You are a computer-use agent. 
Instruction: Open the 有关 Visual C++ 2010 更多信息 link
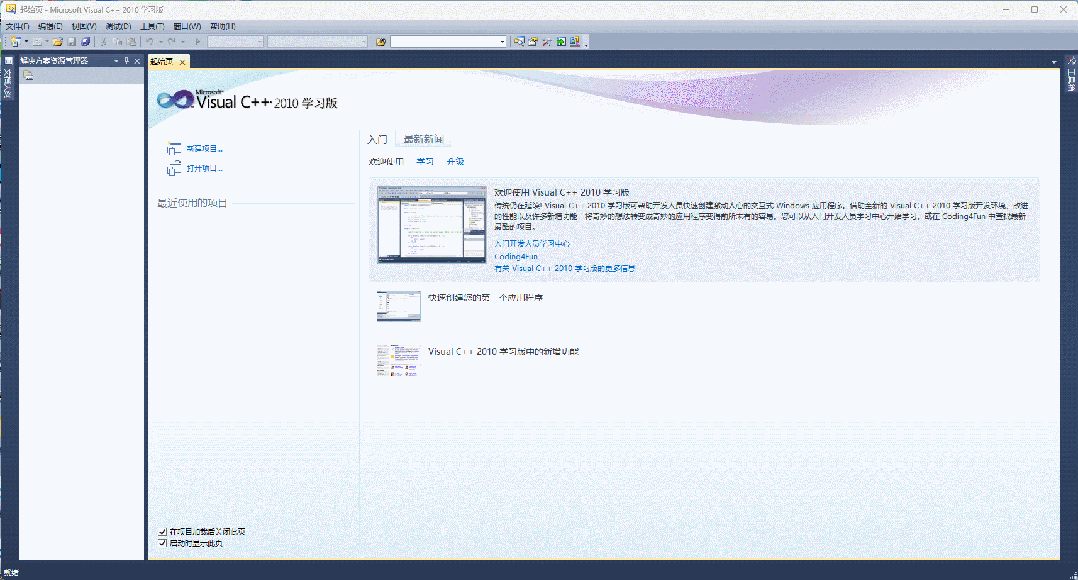(x=564, y=268)
